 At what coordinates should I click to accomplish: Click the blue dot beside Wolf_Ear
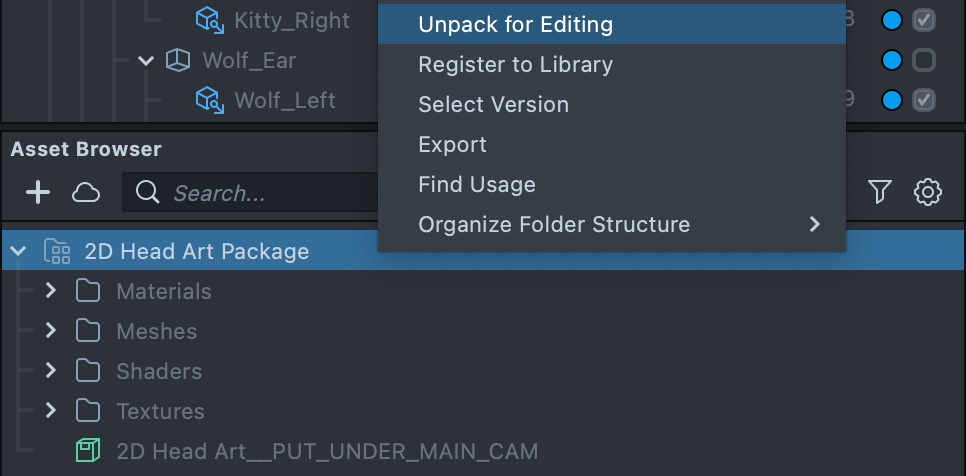pyautogui.click(x=892, y=61)
